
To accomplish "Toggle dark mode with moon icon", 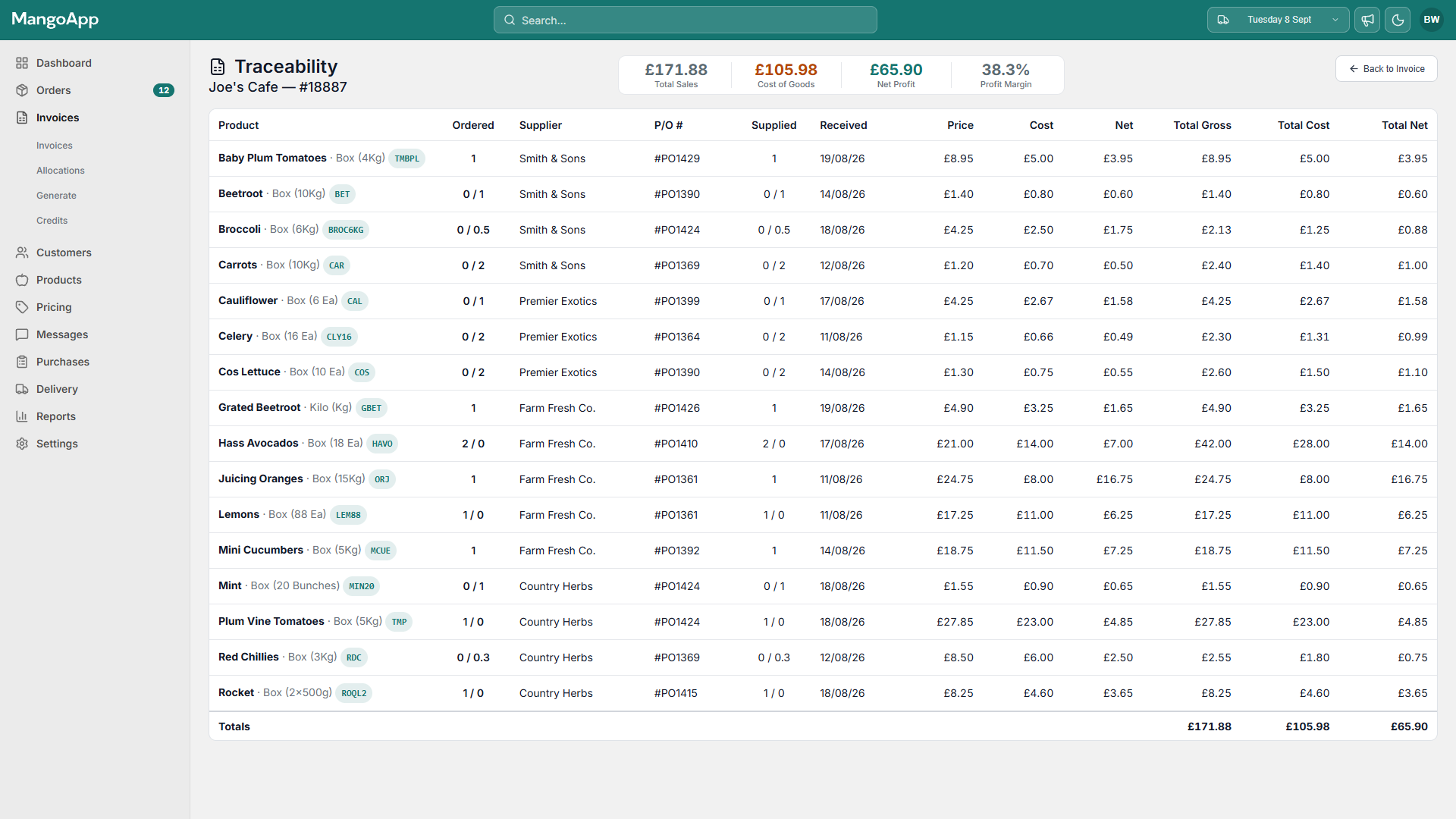I will pyautogui.click(x=1398, y=20).
